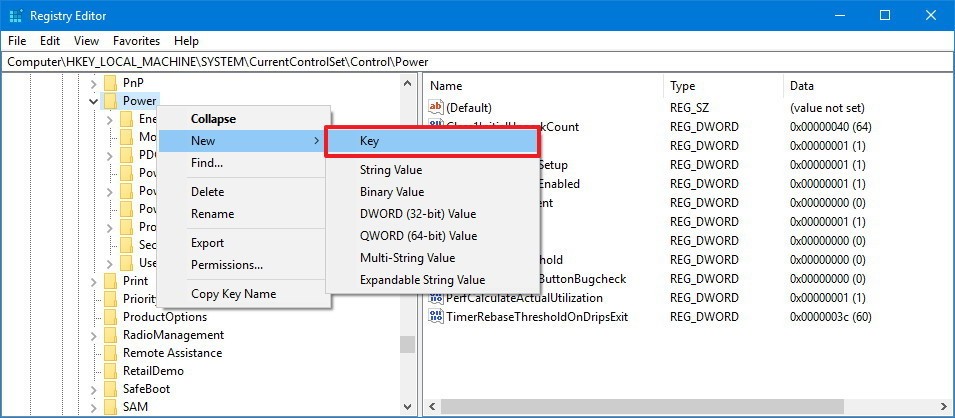Select Export in the context menu
The image size is (955, 418).
pos(244,243)
